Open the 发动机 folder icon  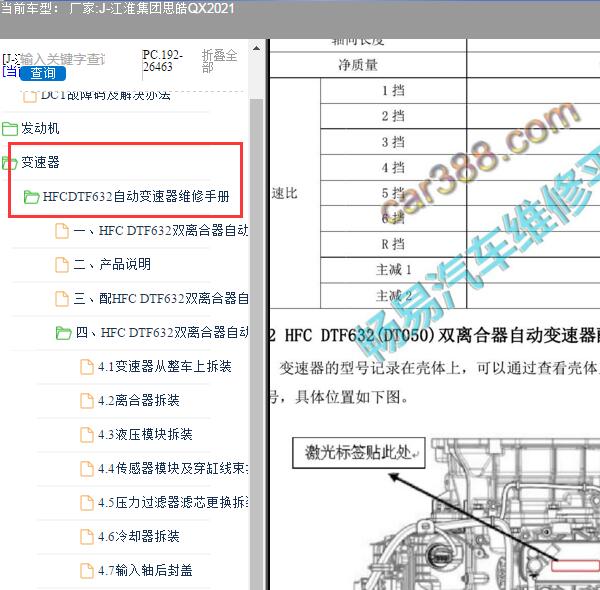(x=10, y=129)
